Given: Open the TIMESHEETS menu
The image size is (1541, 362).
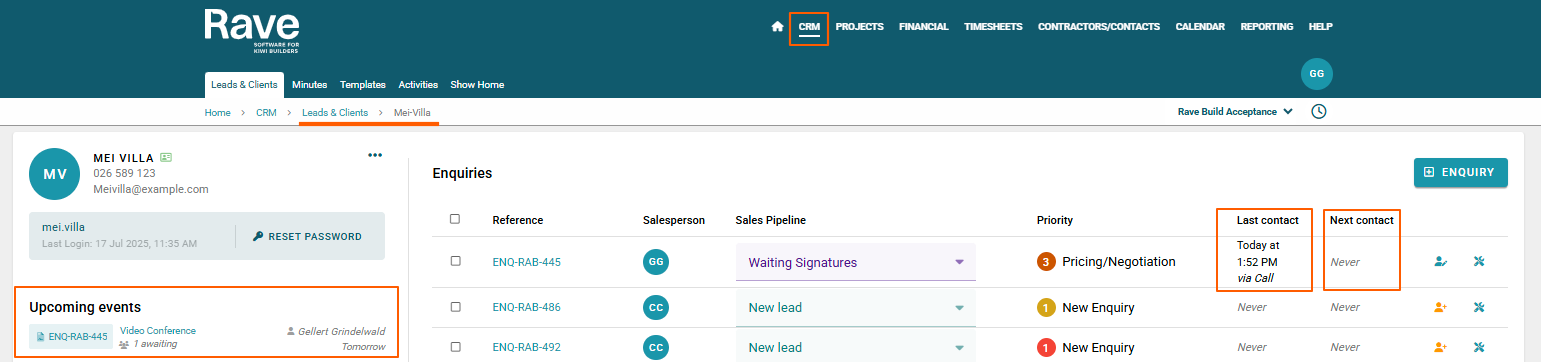Looking at the screenshot, I should pyautogui.click(x=993, y=27).
